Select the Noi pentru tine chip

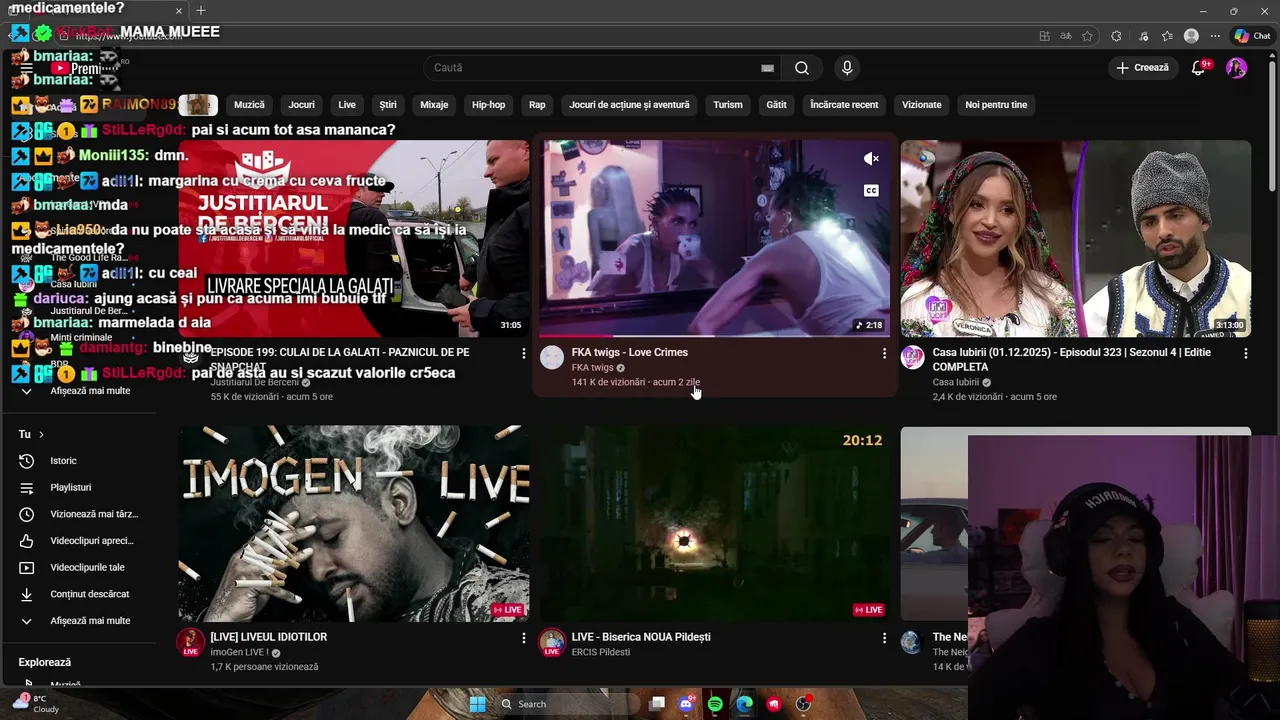coord(996,105)
